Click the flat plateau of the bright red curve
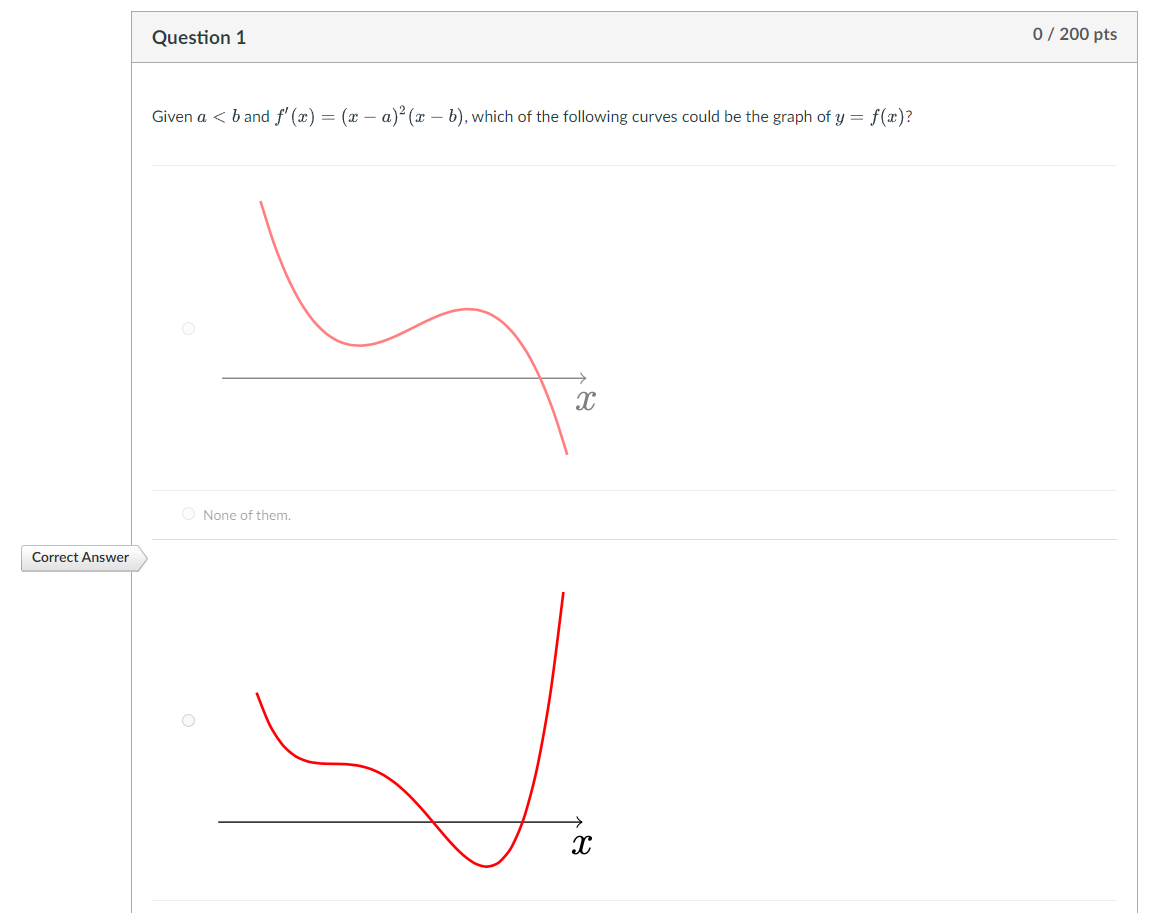1155x913 pixels. [x=331, y=763]
